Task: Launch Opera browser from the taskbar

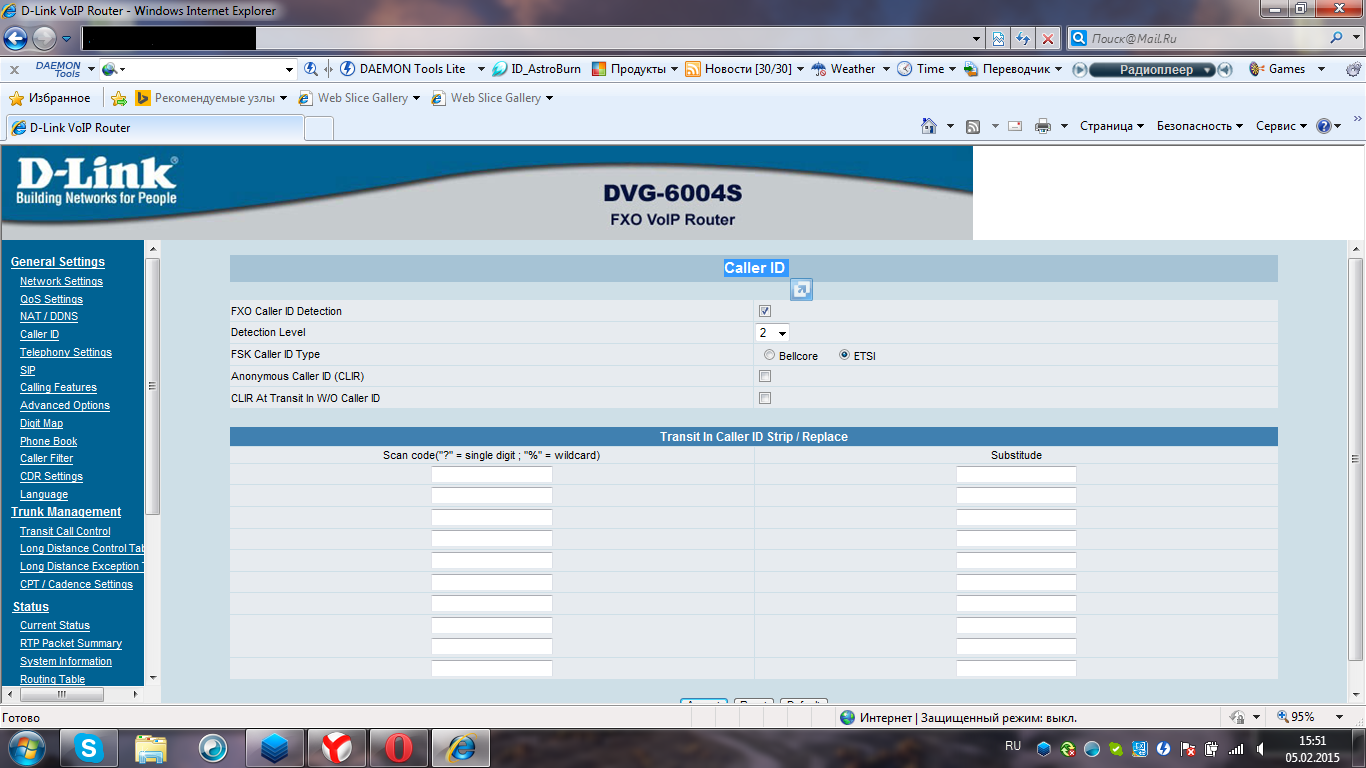Action: click(398, 747)
